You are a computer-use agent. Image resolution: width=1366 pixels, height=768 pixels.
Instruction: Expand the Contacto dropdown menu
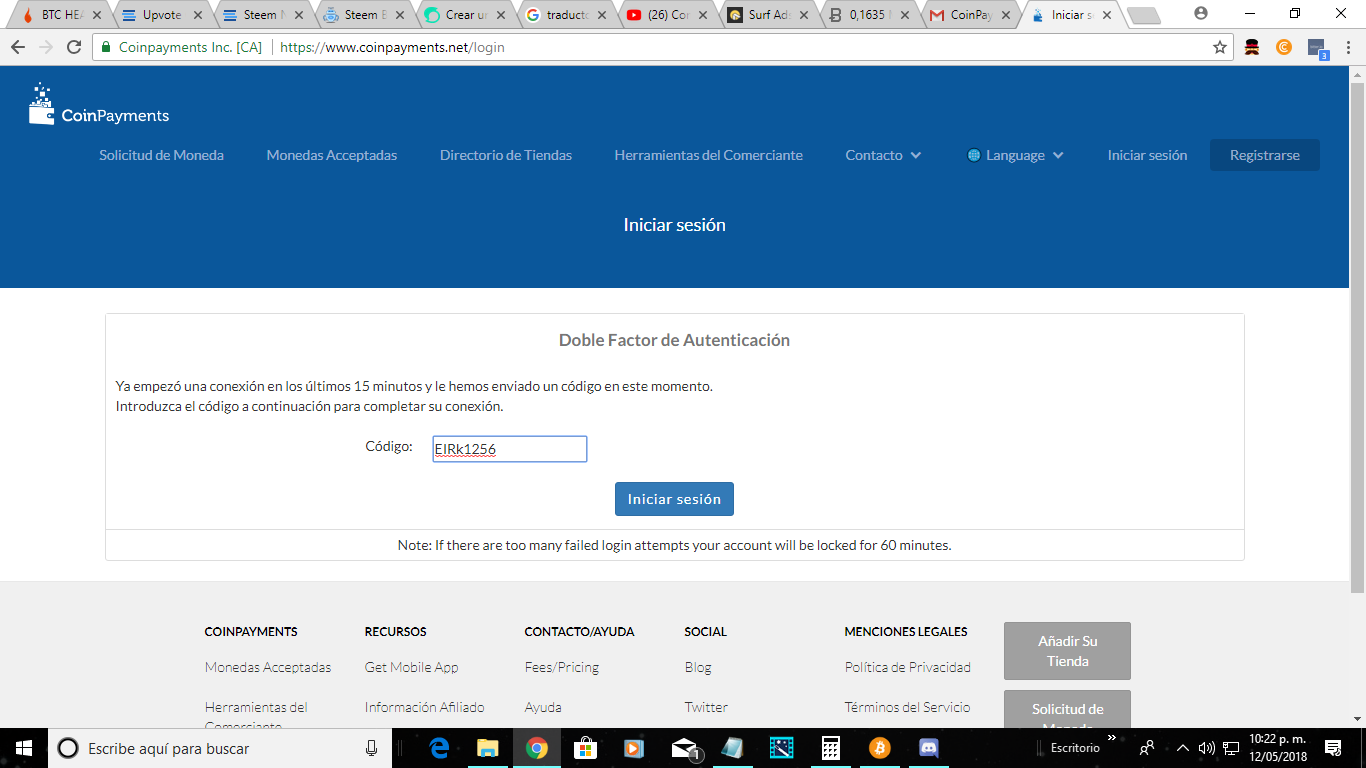tap(883, 155)
